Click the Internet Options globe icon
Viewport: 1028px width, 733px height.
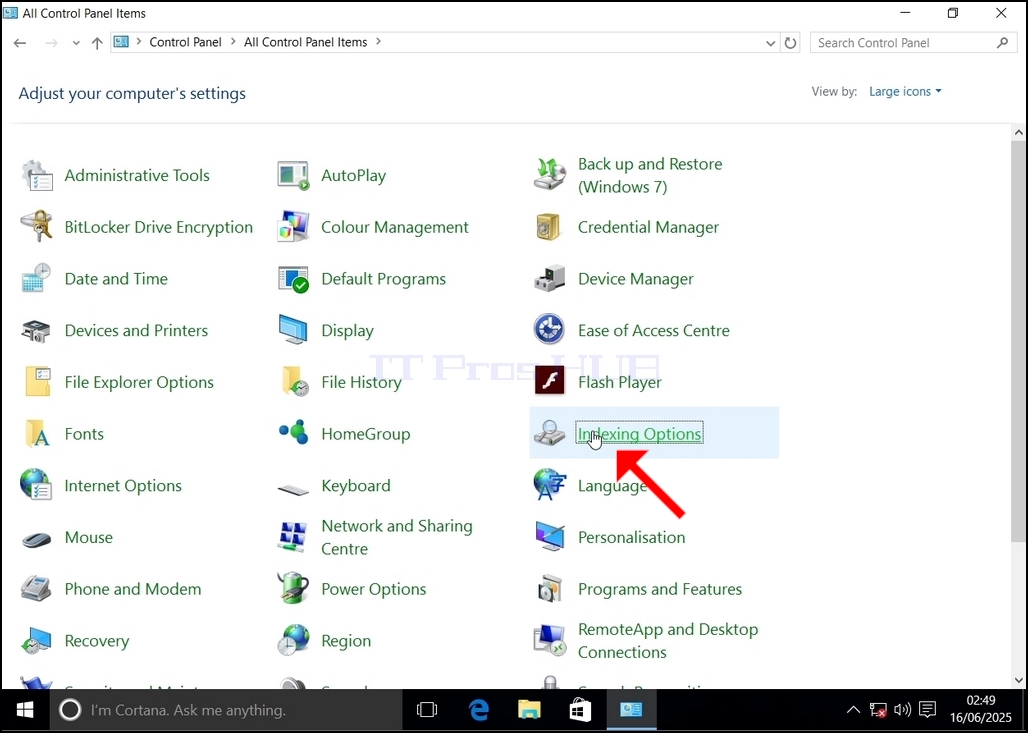pos(37,485)
